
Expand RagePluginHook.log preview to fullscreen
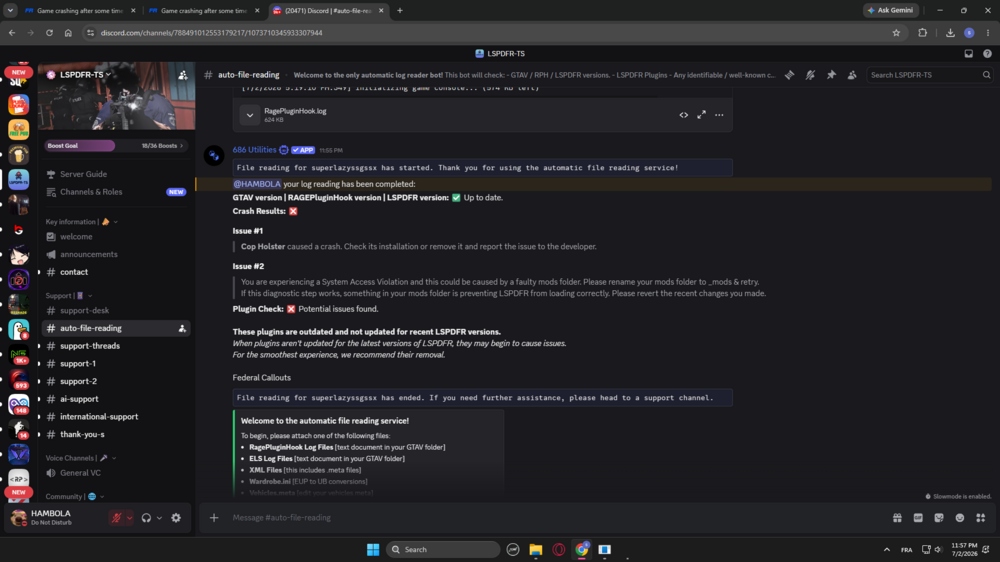coord(702,115)
